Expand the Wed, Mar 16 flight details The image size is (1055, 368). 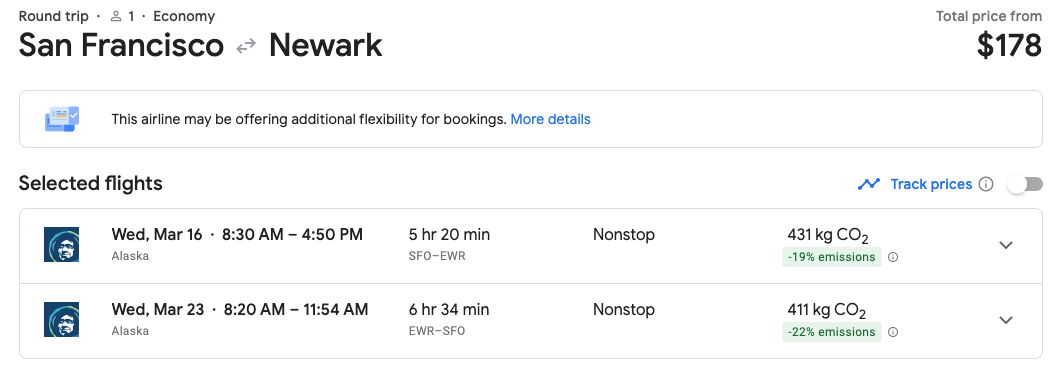tap(1006, 246)
